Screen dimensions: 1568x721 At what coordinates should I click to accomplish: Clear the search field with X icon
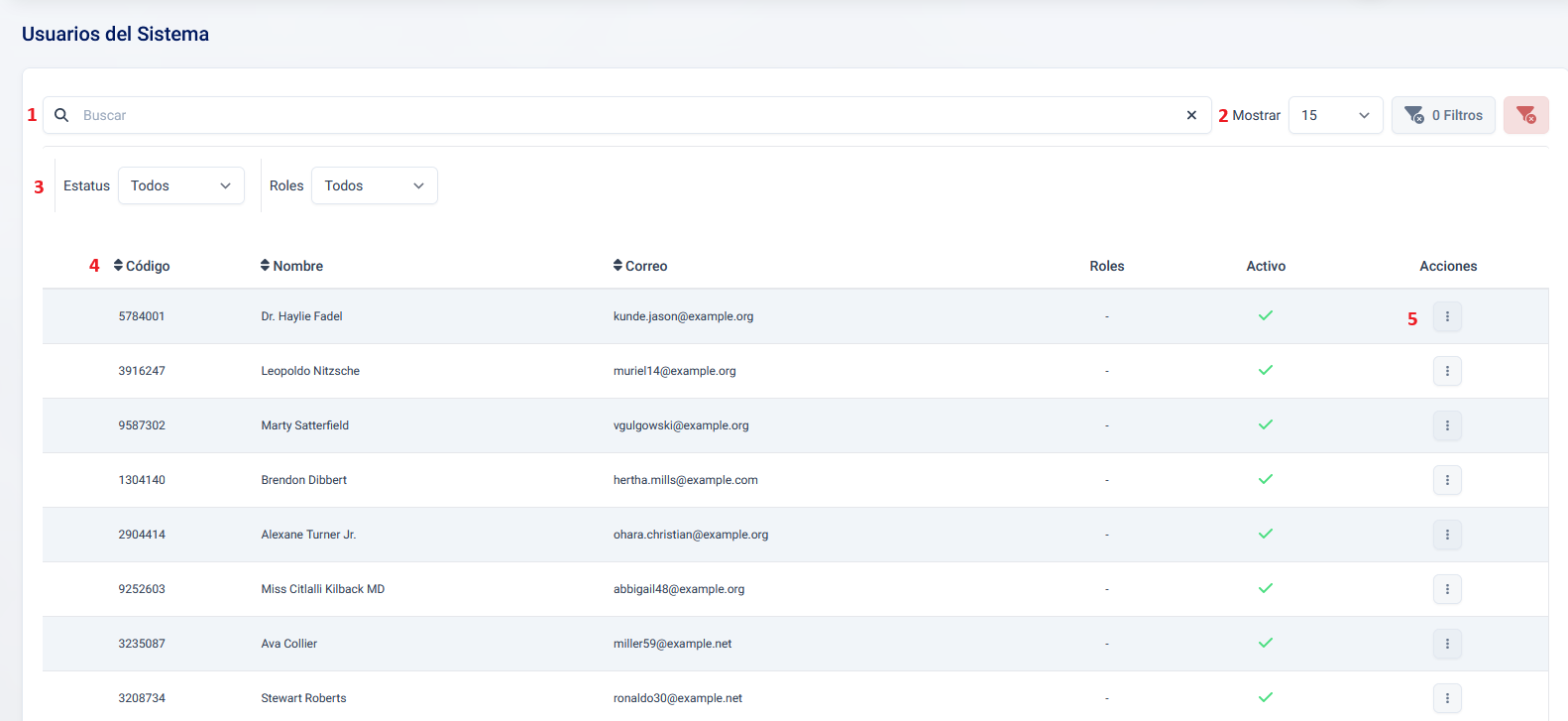click(1191, 115)
